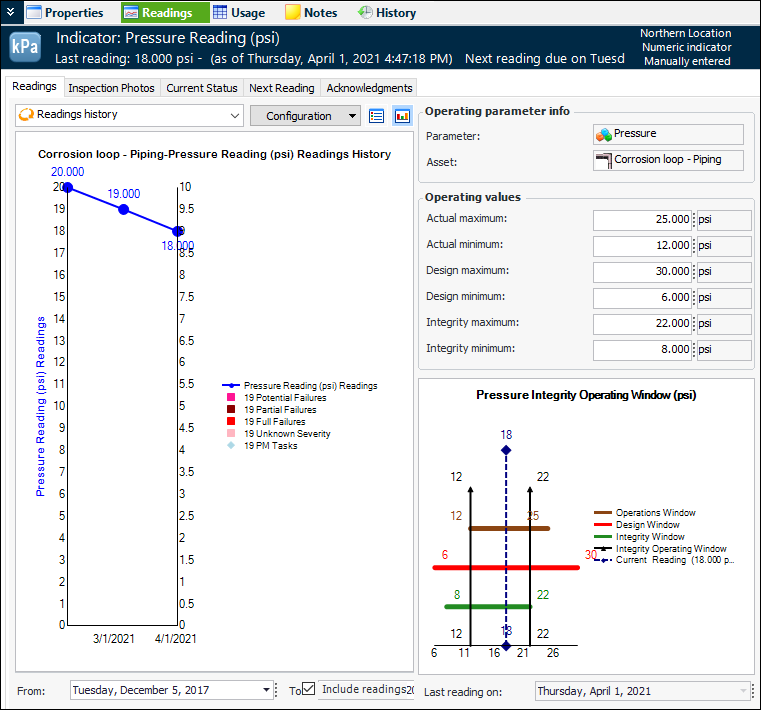Open Notes page
761x710 pixels.
tap(311, 13)
